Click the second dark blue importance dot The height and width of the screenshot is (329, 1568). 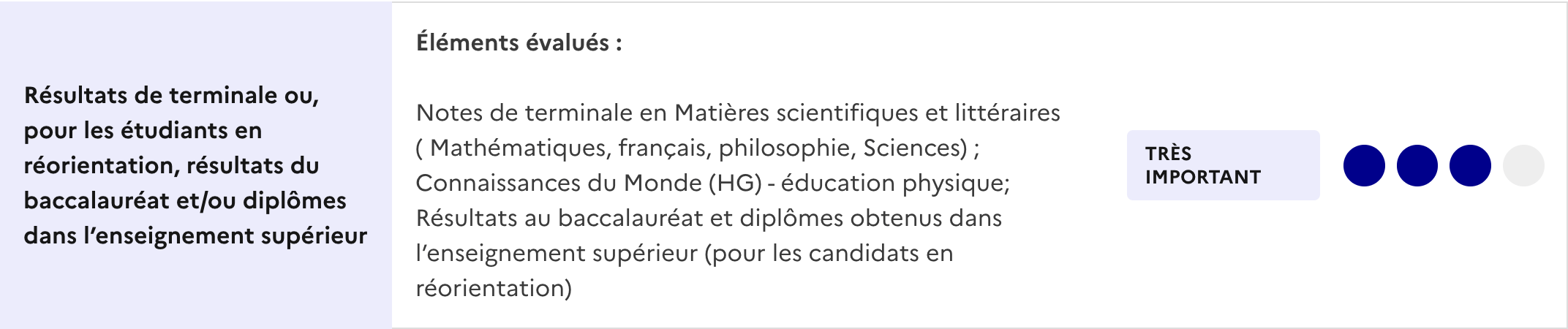tap(1417, 165)
